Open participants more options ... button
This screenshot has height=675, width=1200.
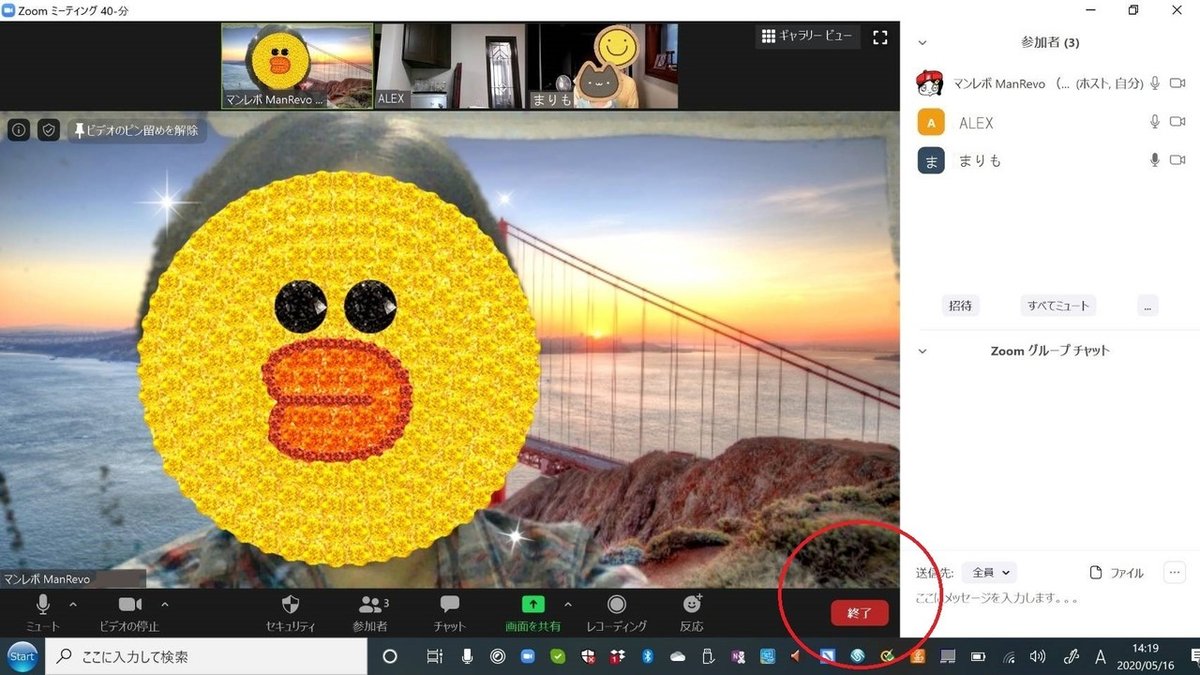1148,306
